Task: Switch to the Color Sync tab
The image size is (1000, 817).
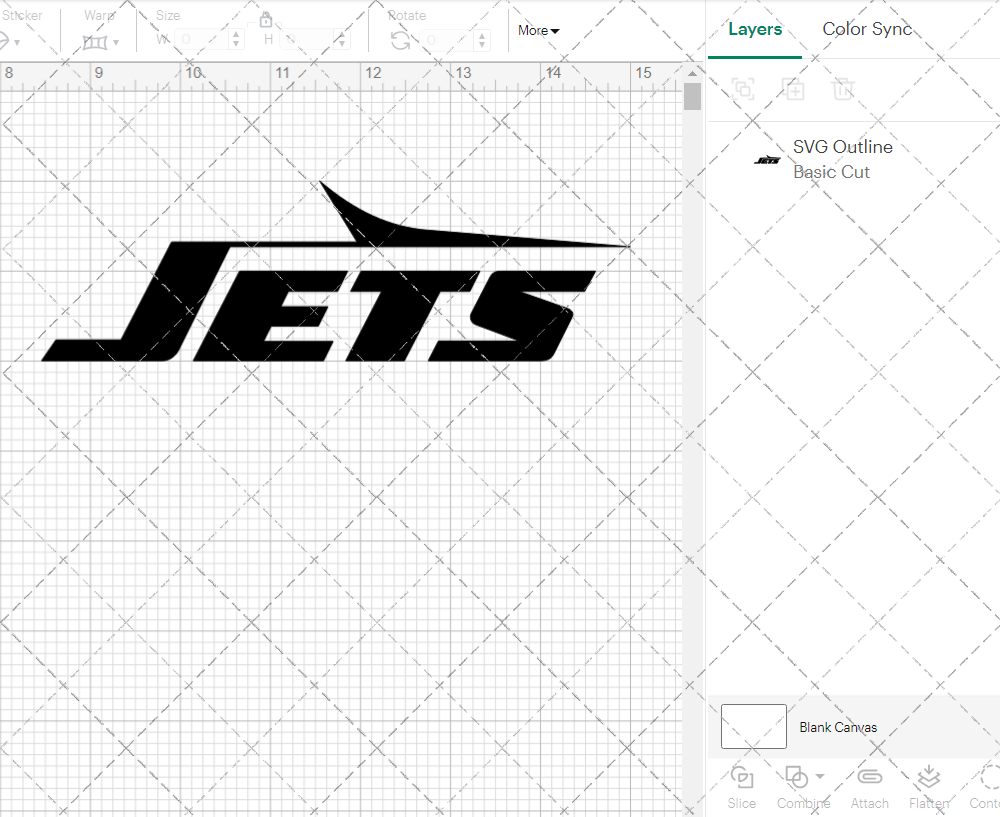Action: coord(867,29)
